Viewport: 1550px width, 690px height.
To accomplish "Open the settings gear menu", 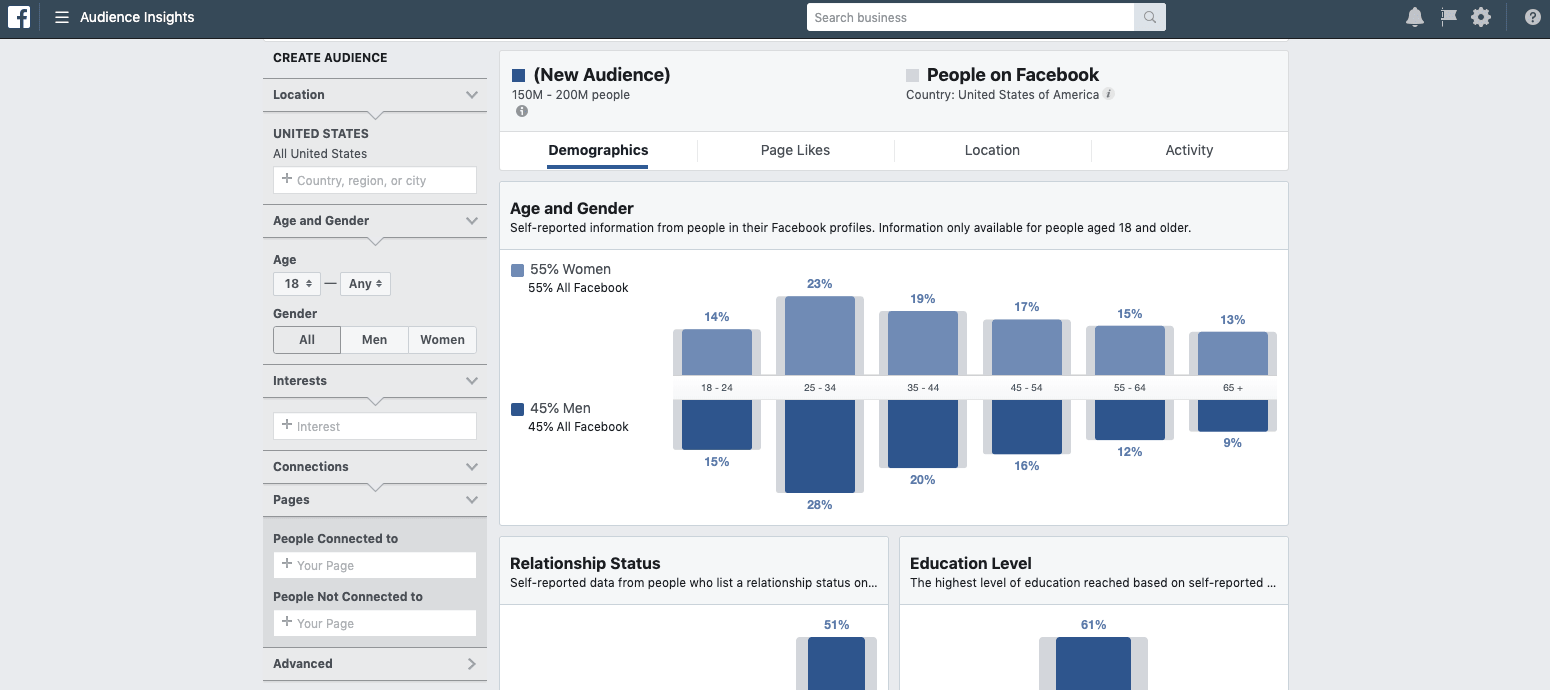I will [1481, 17].
